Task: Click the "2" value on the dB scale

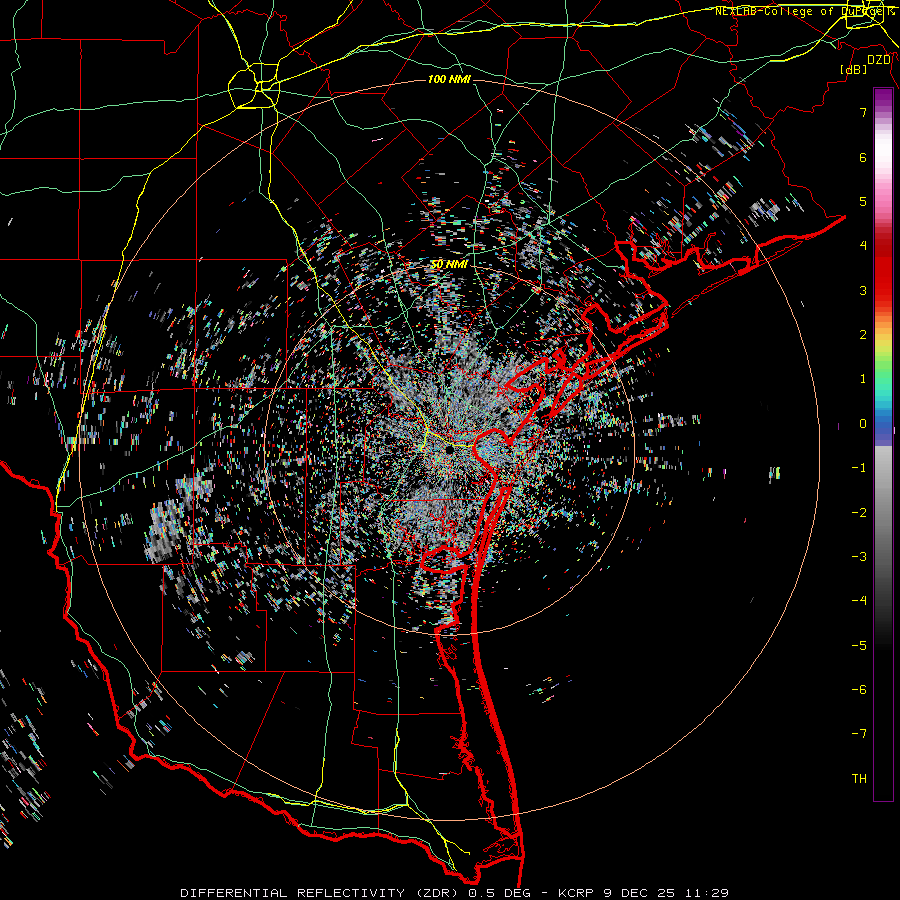Action: [x=863, y=335]
